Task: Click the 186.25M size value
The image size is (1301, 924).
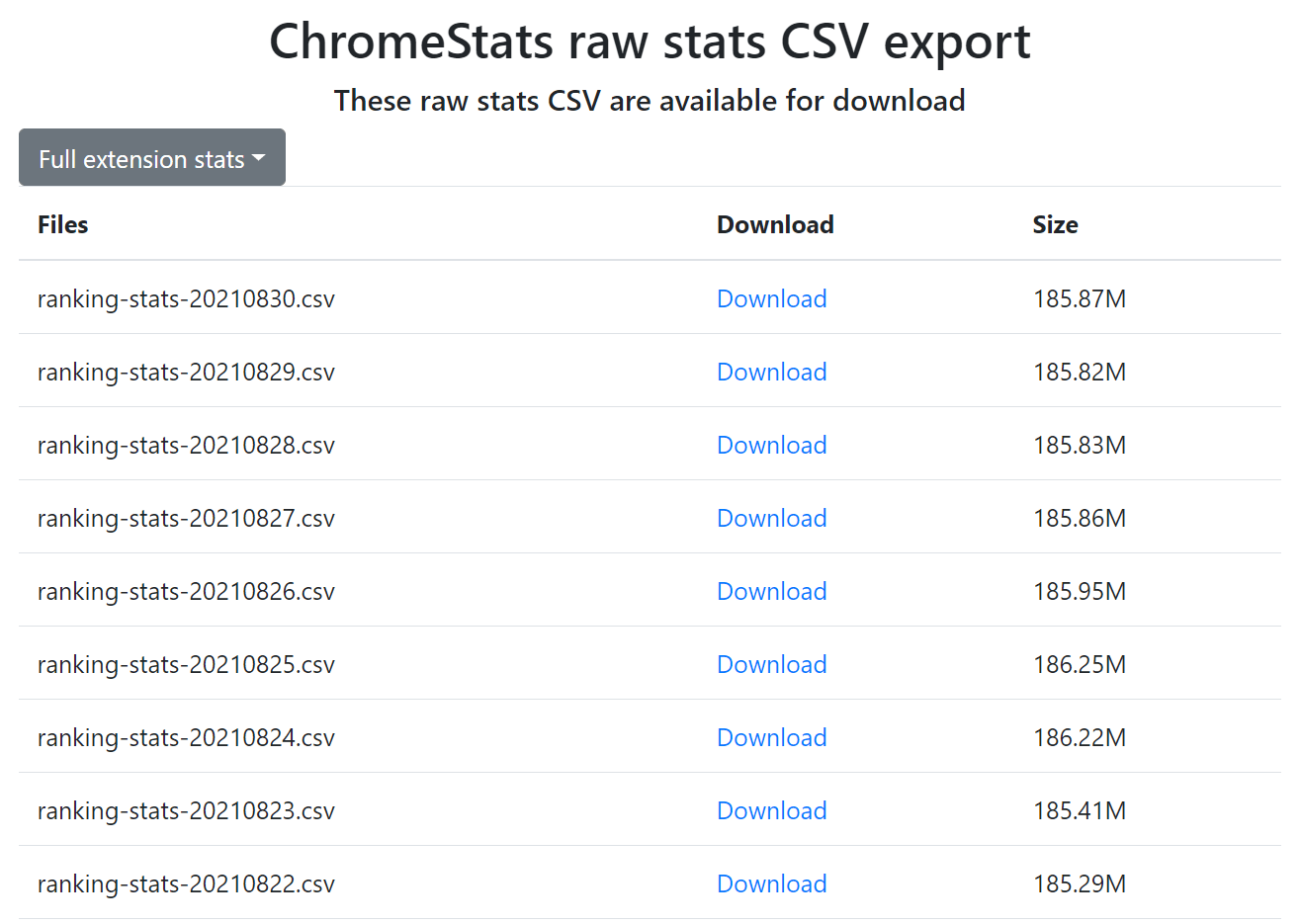Action: pyautogui.click(x=1080, y=664)
